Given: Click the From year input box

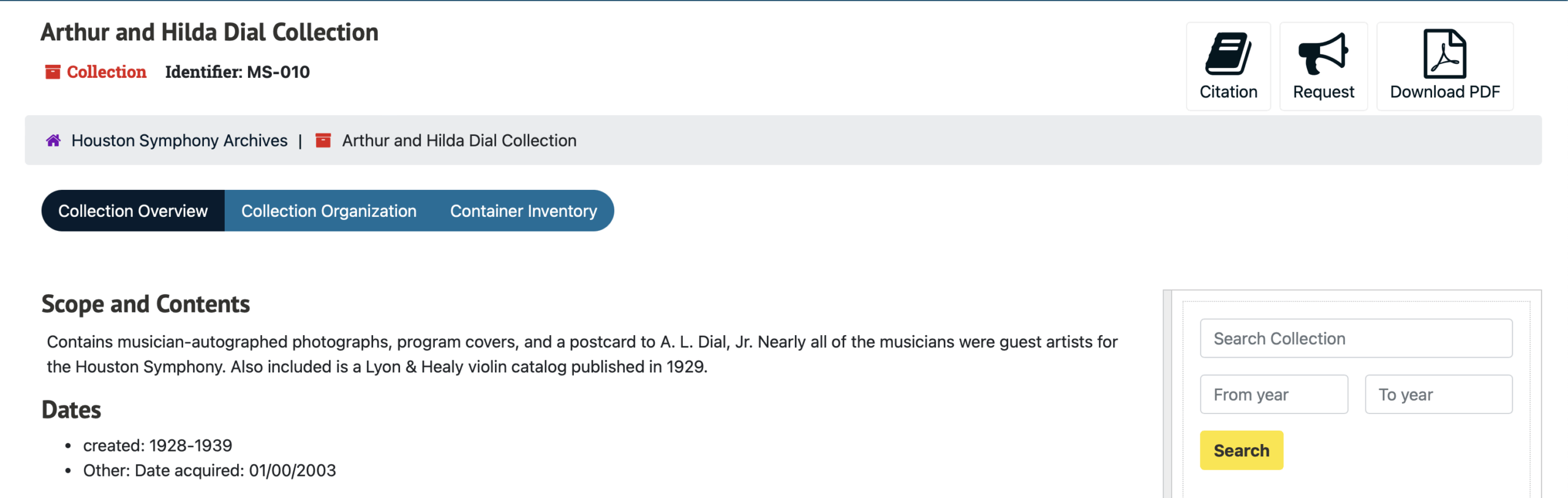Looking at the screenshot, I should click(1273, 394).
